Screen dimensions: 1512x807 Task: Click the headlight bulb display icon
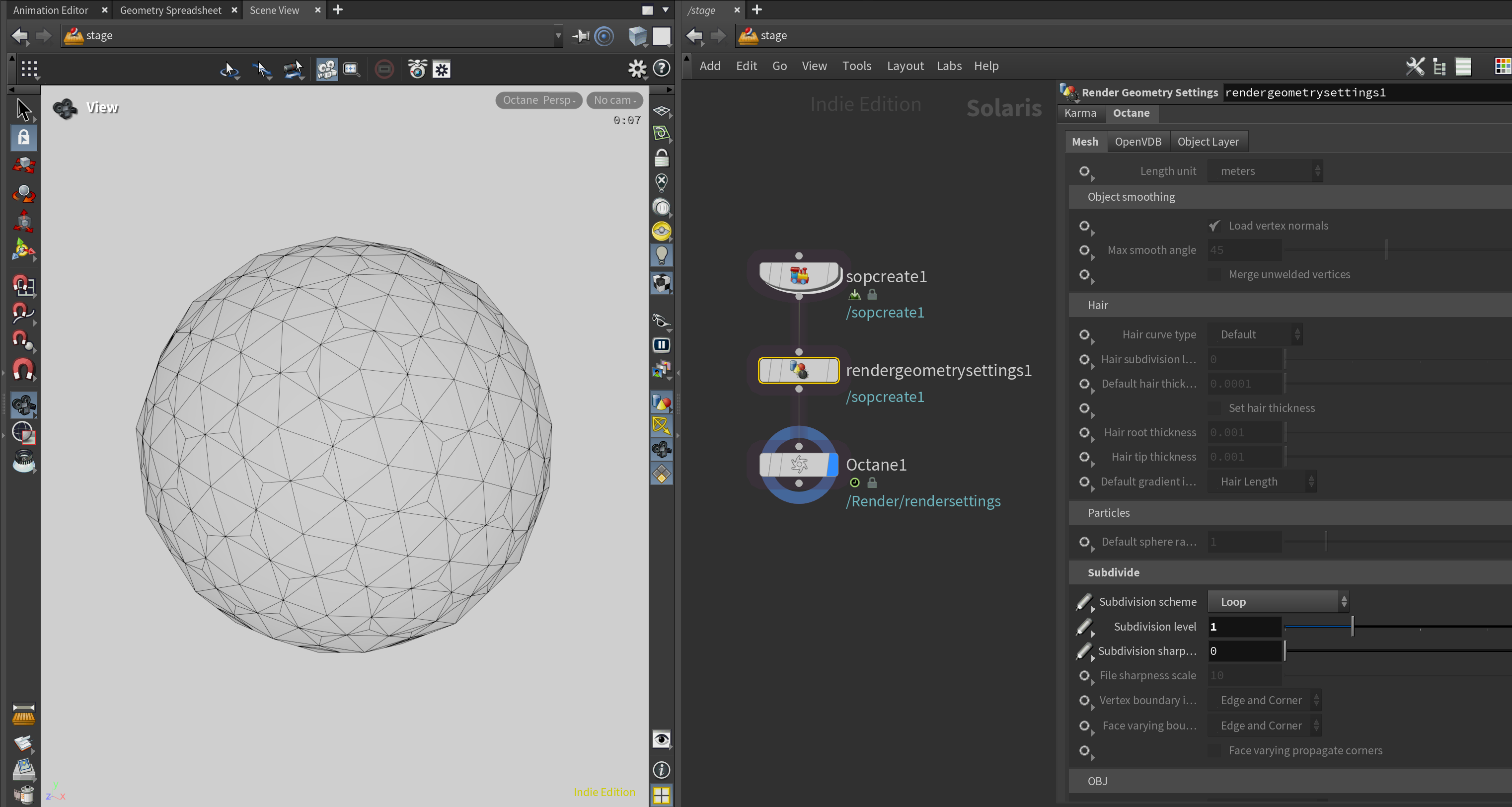point(662,256)
